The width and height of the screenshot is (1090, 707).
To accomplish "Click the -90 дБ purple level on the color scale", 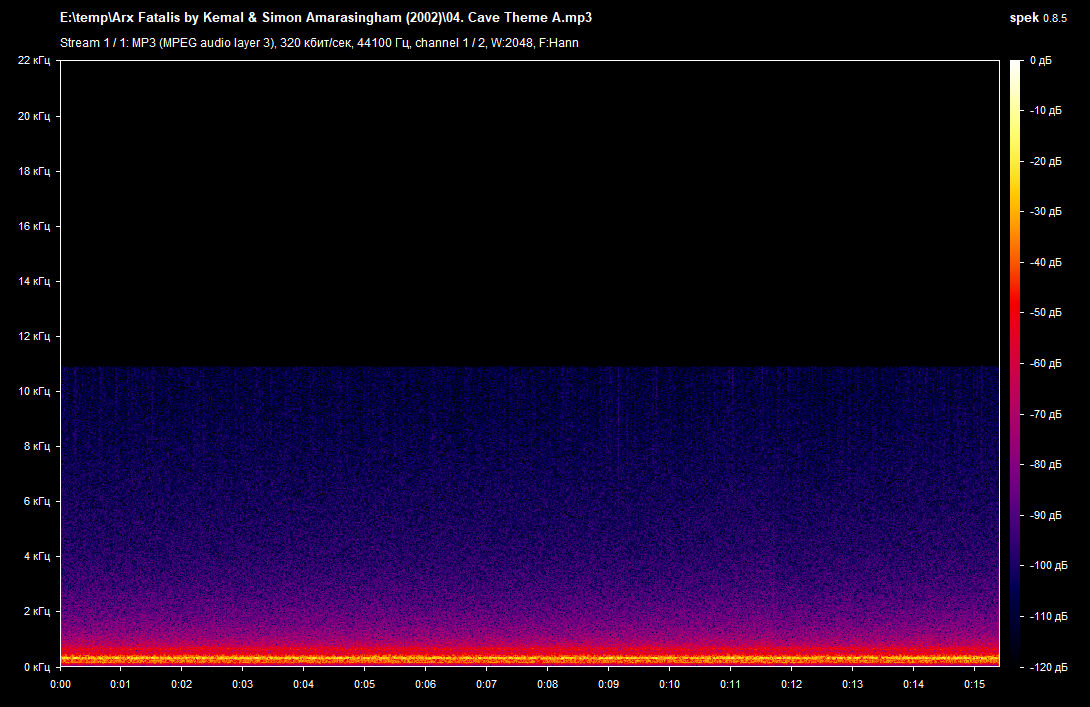I will (x=1046, y=515).
